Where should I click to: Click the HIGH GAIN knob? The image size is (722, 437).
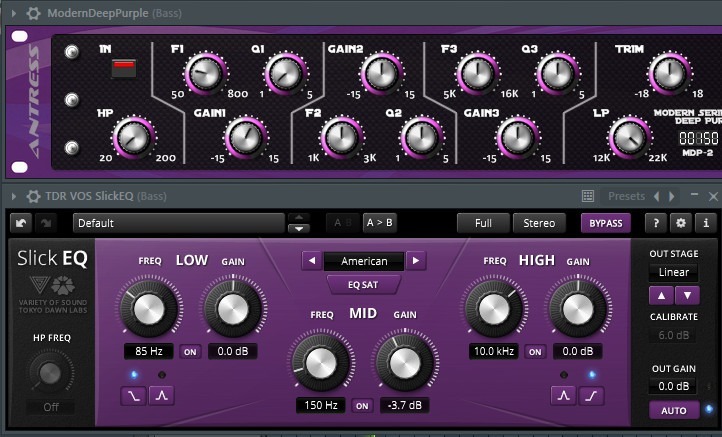click(578, 309)
